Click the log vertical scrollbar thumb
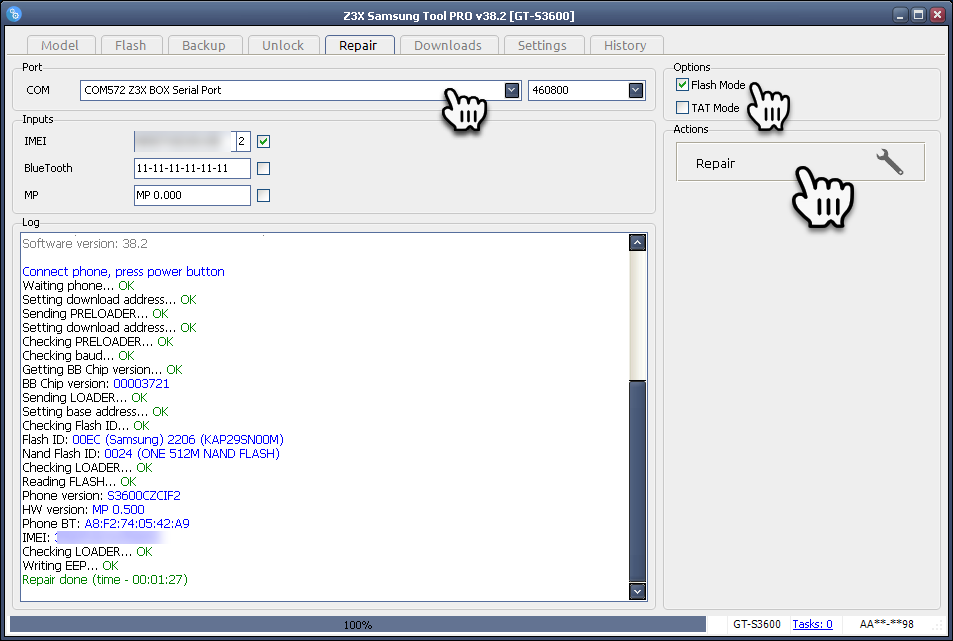Viewport: 953px width, 641px height. pyautogui.click(x=637, y=481)
